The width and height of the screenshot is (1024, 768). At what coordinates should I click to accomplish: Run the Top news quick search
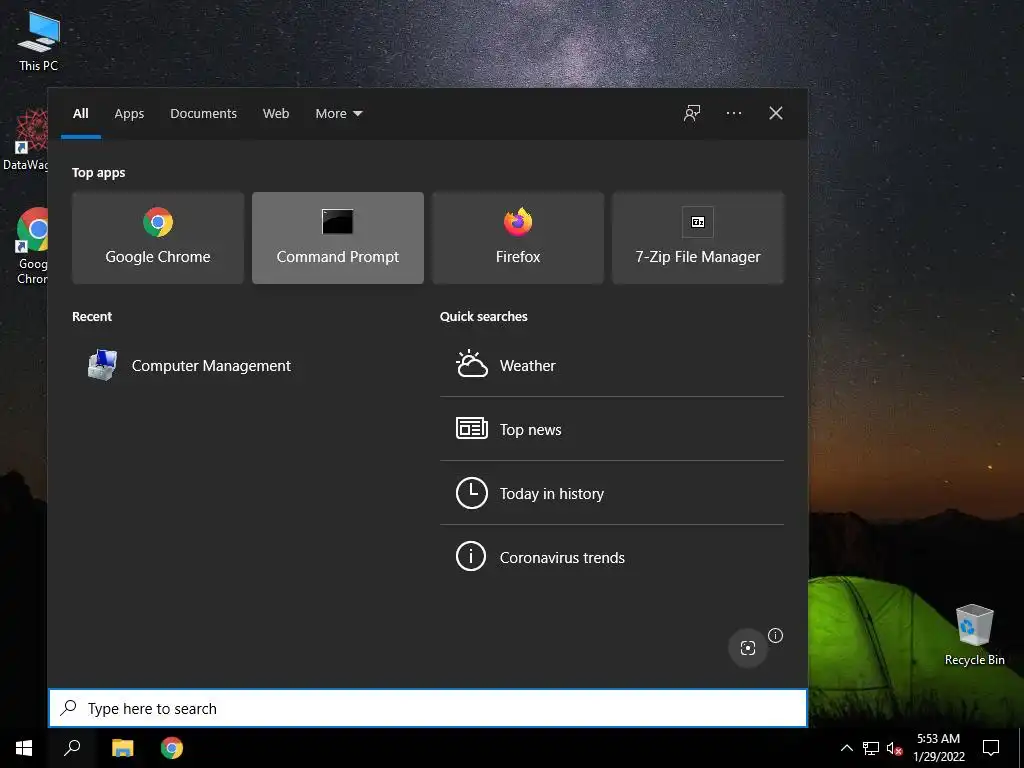pos(612,429)
